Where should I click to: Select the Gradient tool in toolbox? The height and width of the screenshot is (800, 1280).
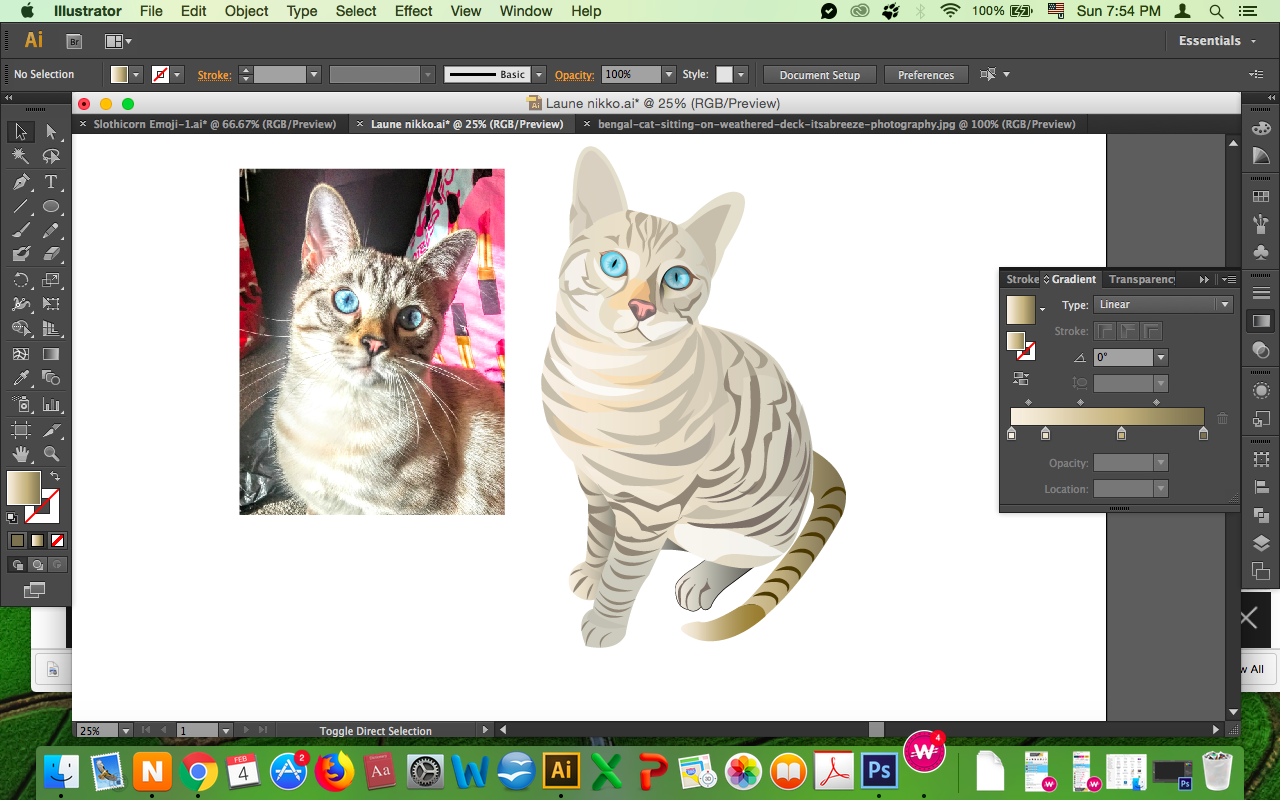click(51, 354)
